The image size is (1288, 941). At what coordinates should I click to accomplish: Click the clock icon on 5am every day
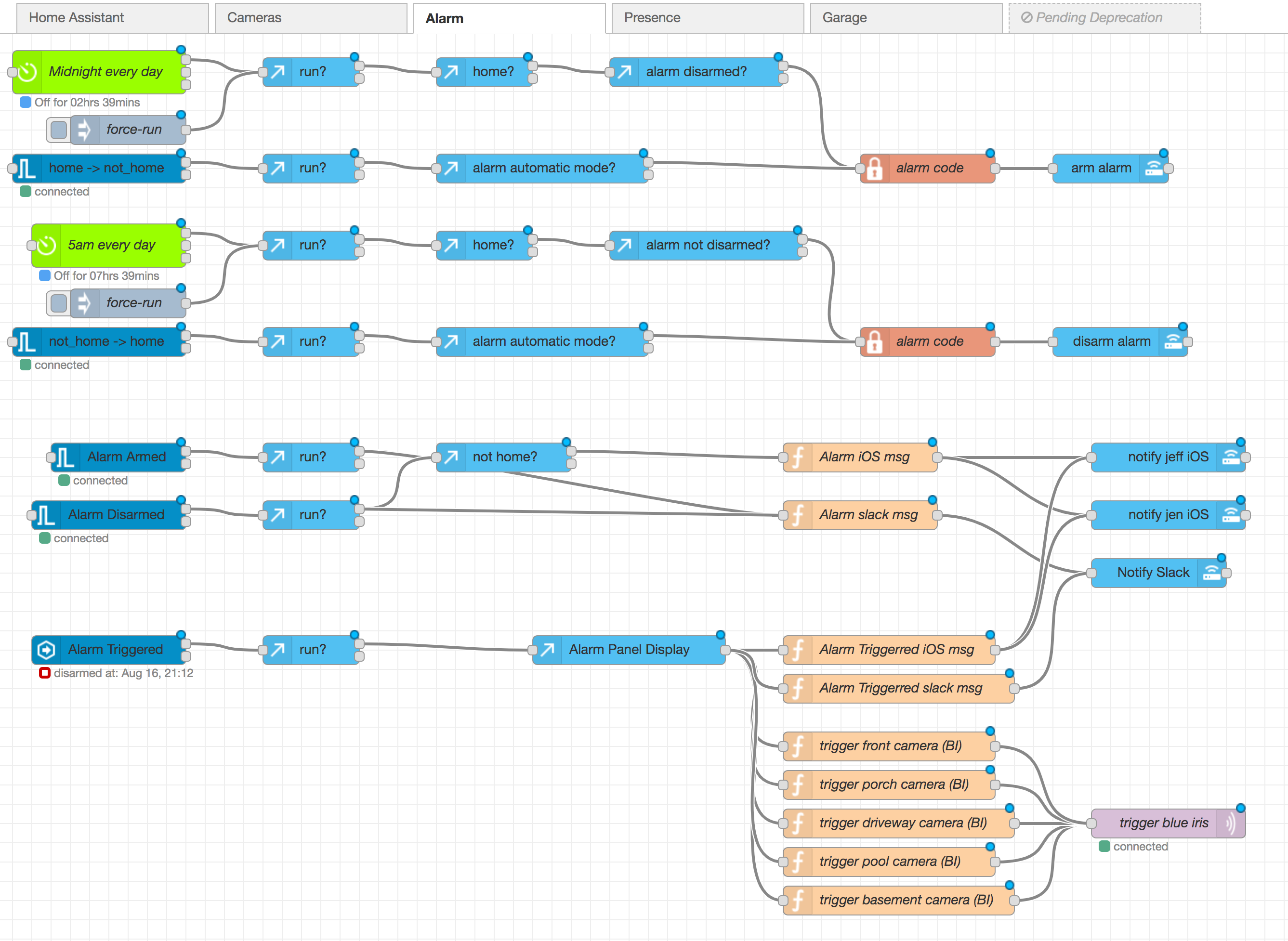click(x=47, y=246)
